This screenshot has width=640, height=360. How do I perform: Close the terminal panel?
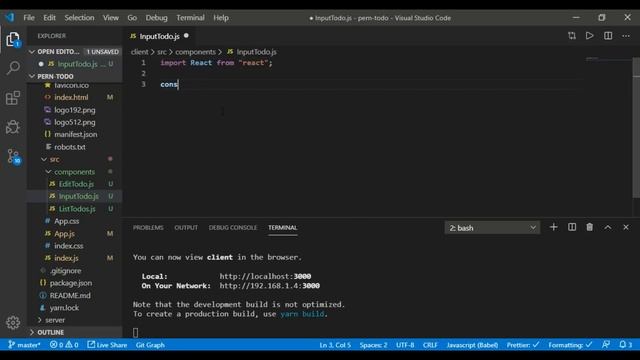pyautogui.click(x=626, y=227)
